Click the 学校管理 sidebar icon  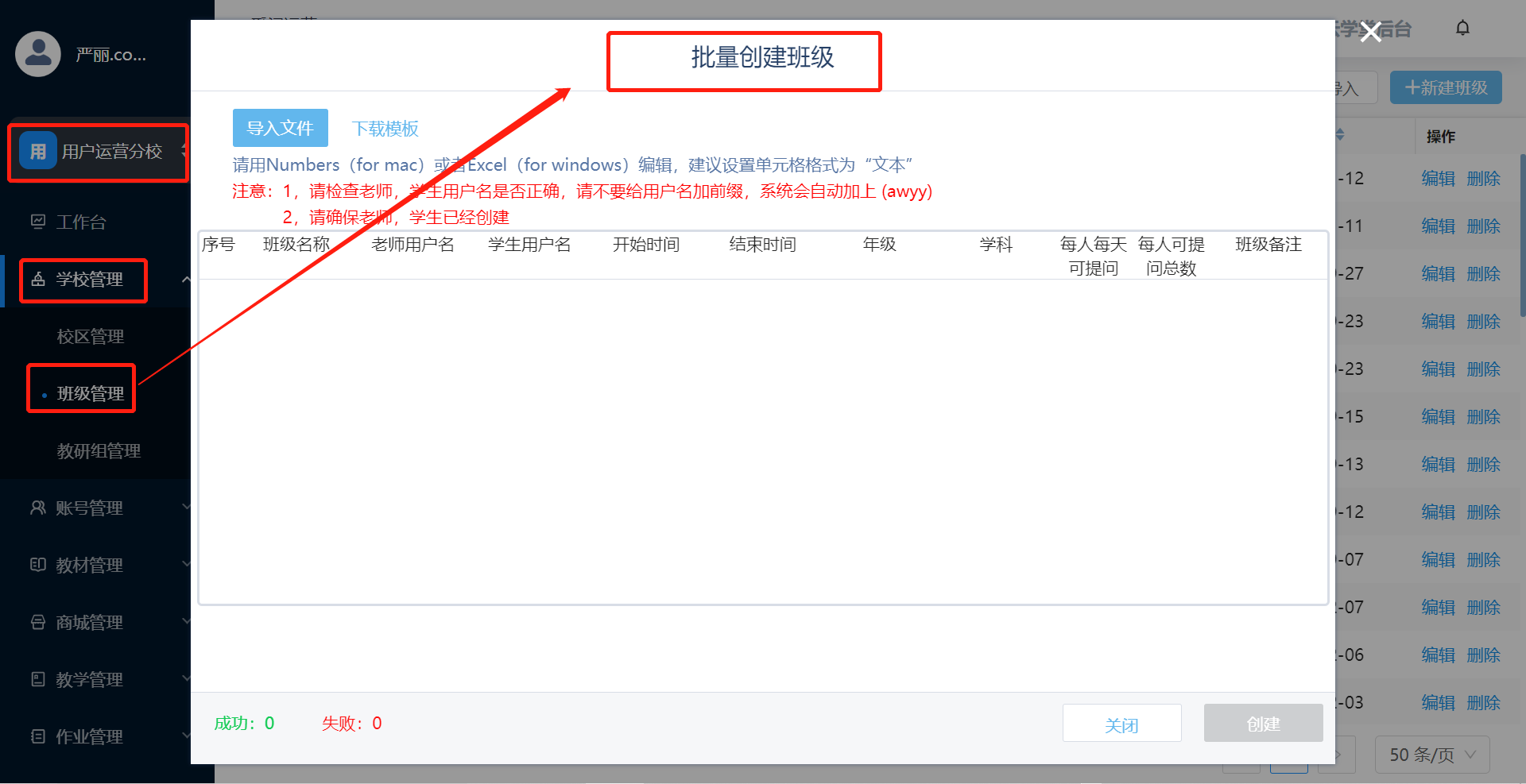pyautogui.click(x=38, y=279)
